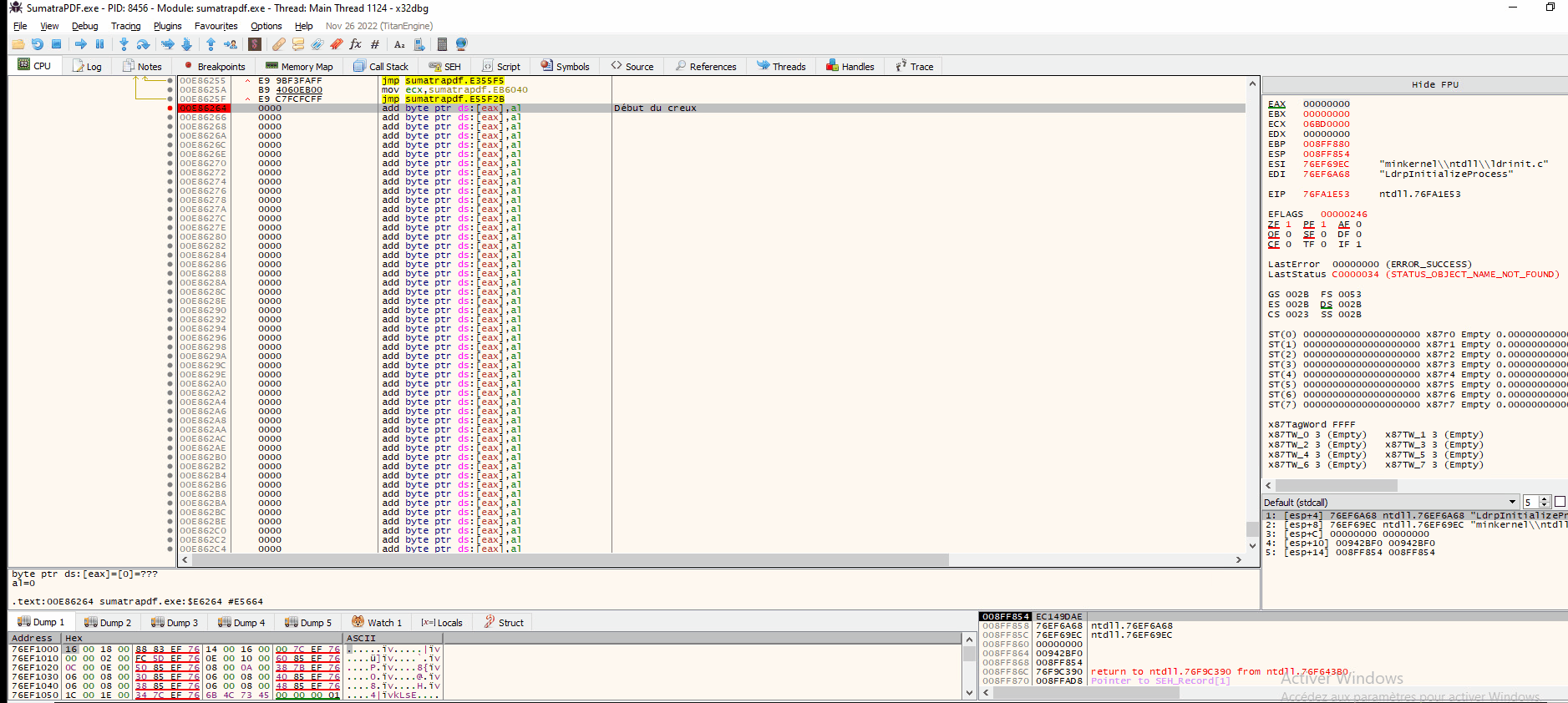Restore down the x32dbg window
The height and width of the screenshot is (703, 1568).
click(x=1550, y=8)
